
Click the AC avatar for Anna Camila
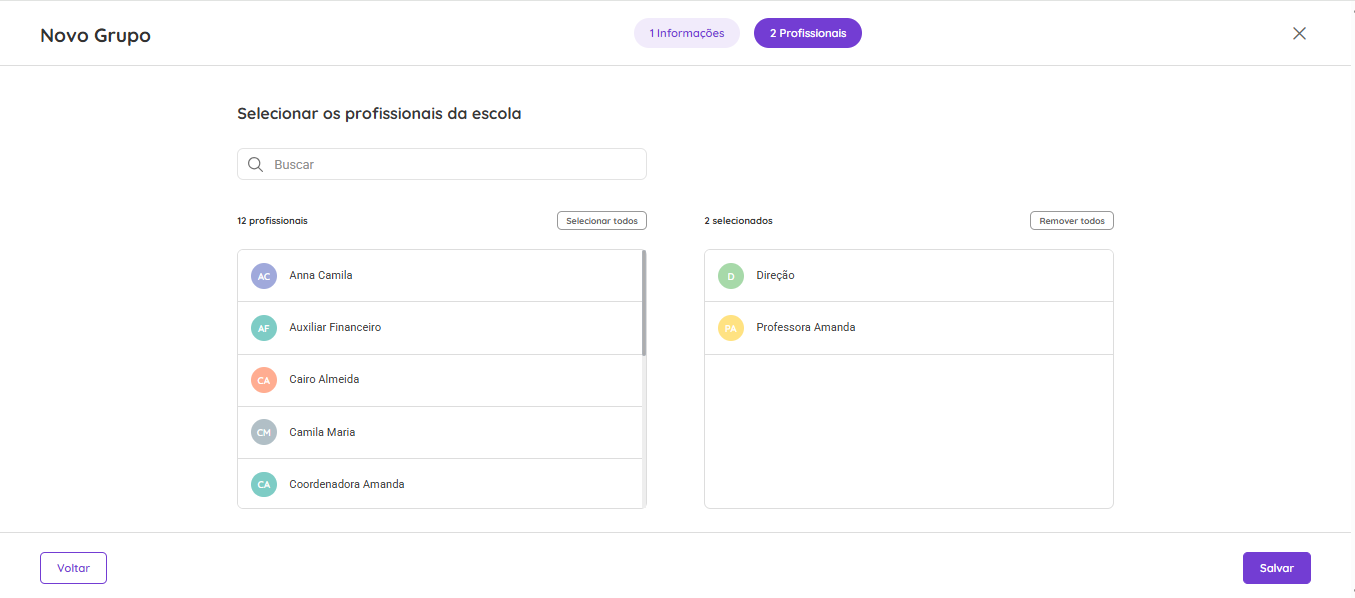click(264, 276)
